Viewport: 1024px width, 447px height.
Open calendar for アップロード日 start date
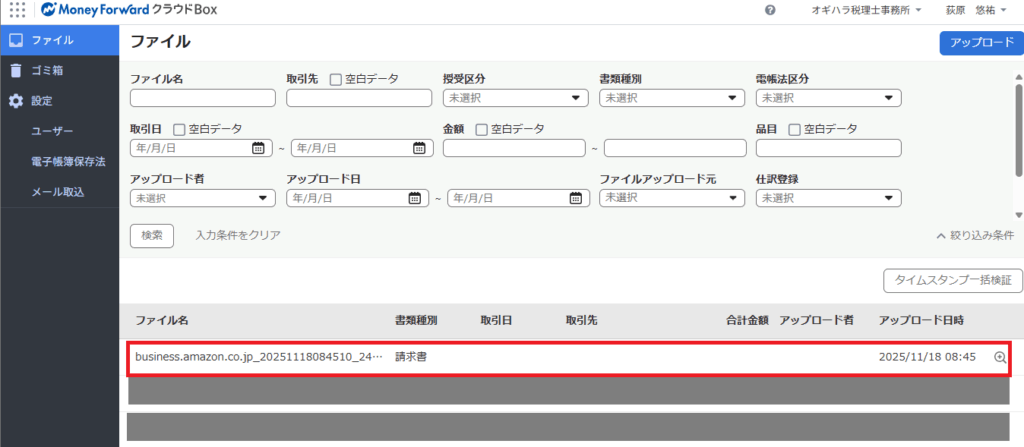pyautogui.click(x=413, y=198)
